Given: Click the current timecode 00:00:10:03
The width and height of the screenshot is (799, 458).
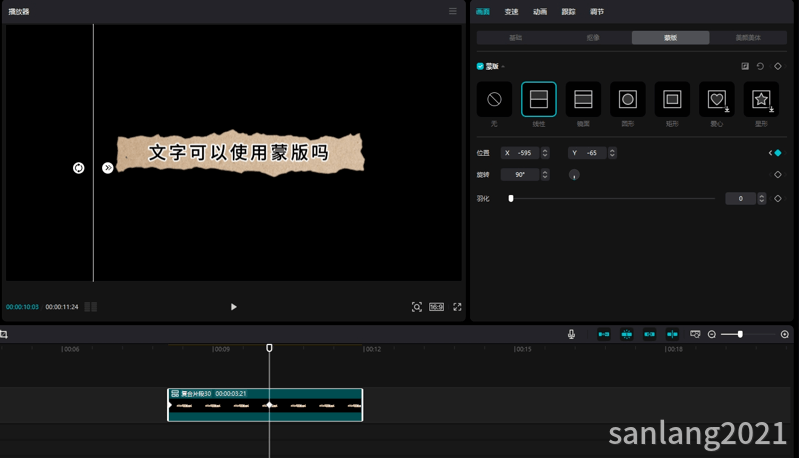Looking at the screenshot, I should point(22,307).
